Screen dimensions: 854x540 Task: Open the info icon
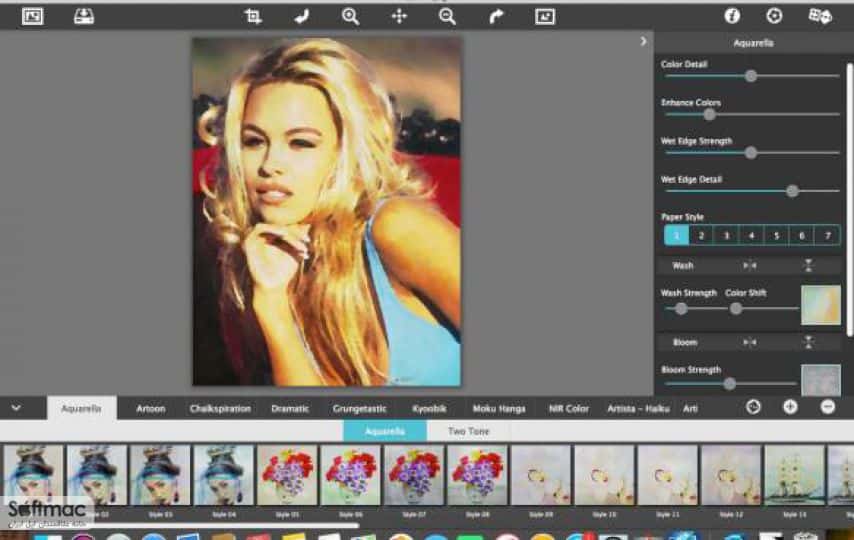coord(732,16)
